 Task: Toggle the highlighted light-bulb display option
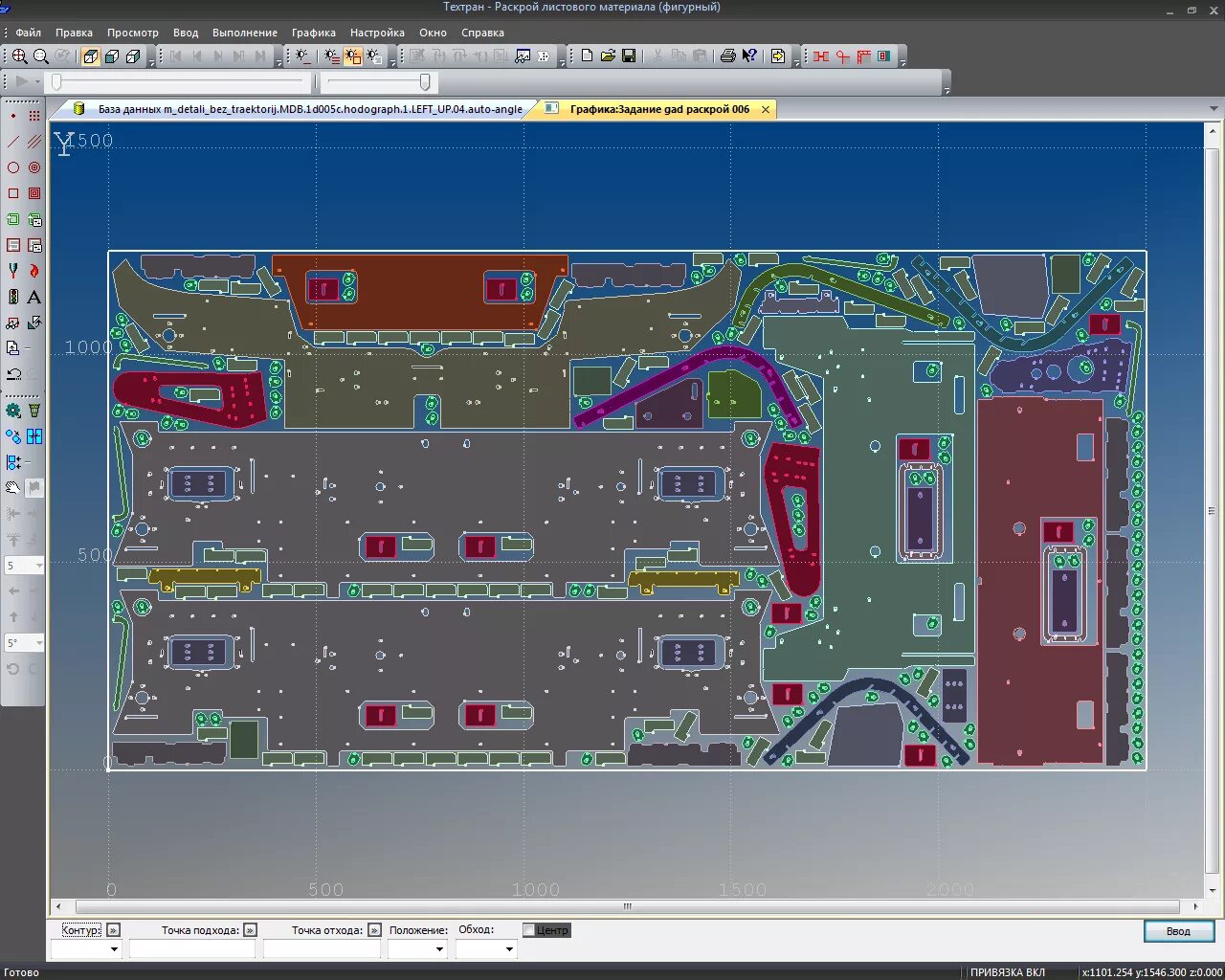click(x=352, y=56)
